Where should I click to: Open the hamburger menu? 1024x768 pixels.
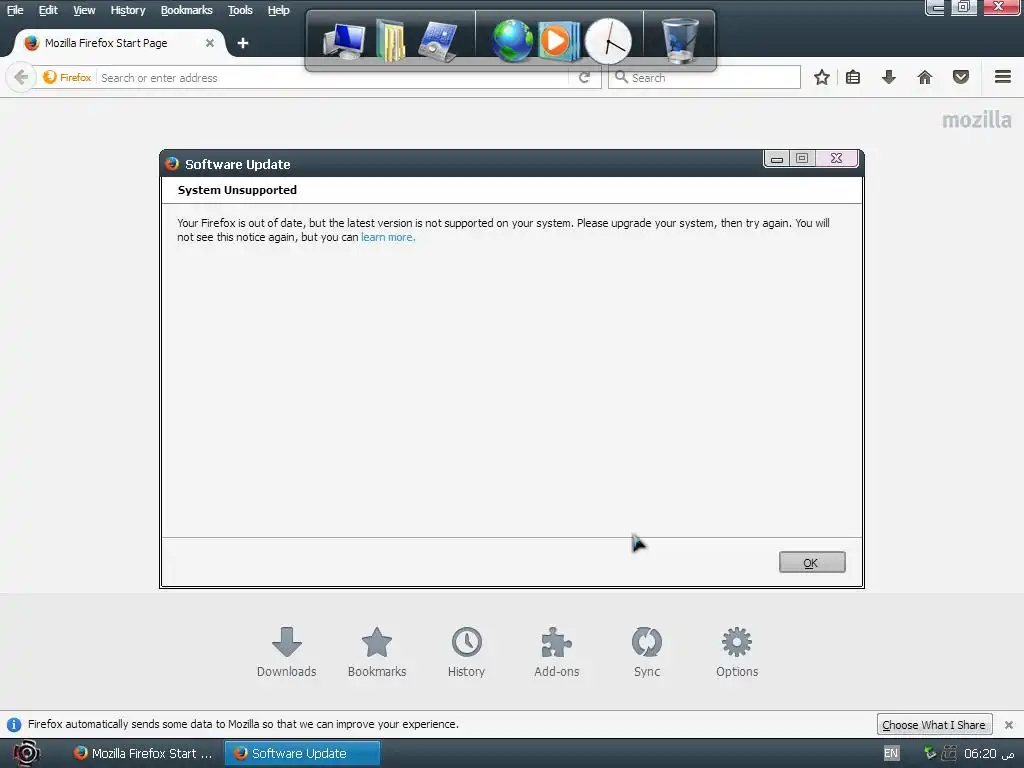pyautogui.click(x=1003, y=77)
